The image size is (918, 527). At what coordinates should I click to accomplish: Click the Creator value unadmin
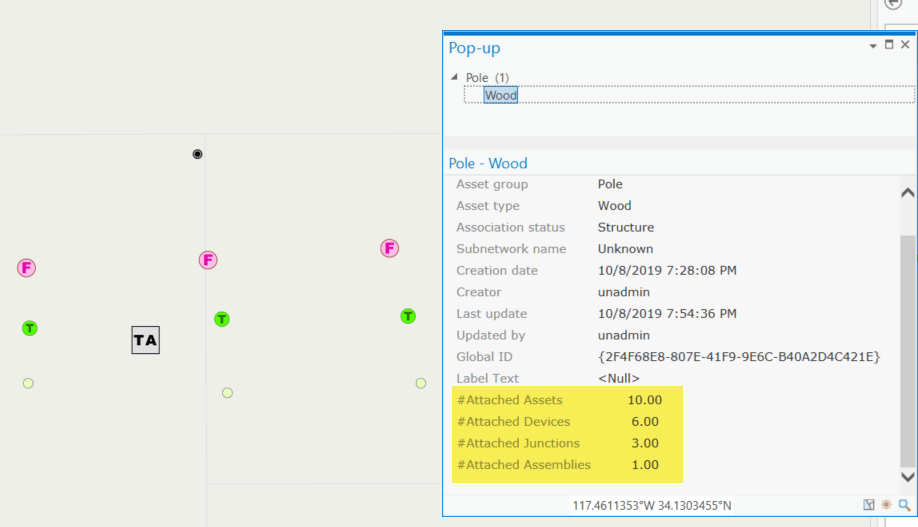click(624, 292)
